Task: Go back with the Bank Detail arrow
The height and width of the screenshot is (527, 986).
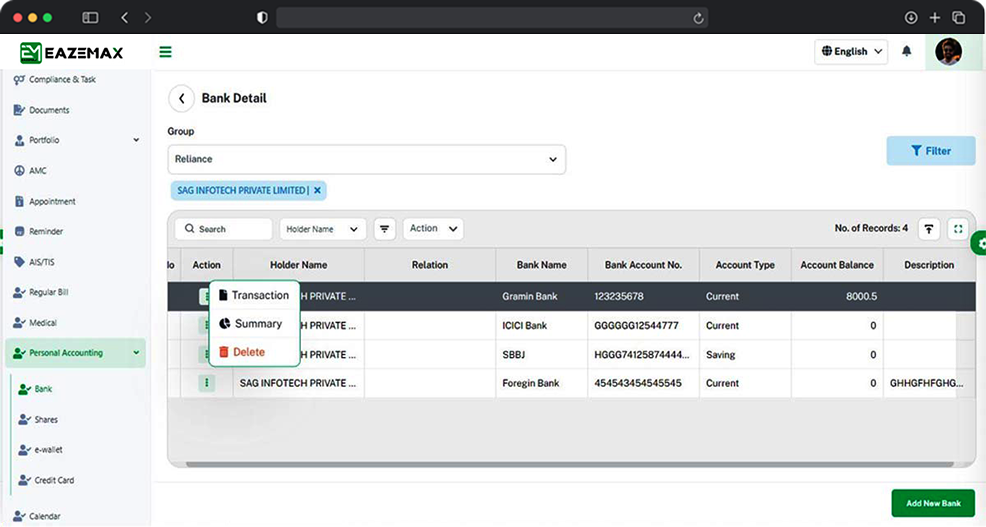Action: pos(181,99)
